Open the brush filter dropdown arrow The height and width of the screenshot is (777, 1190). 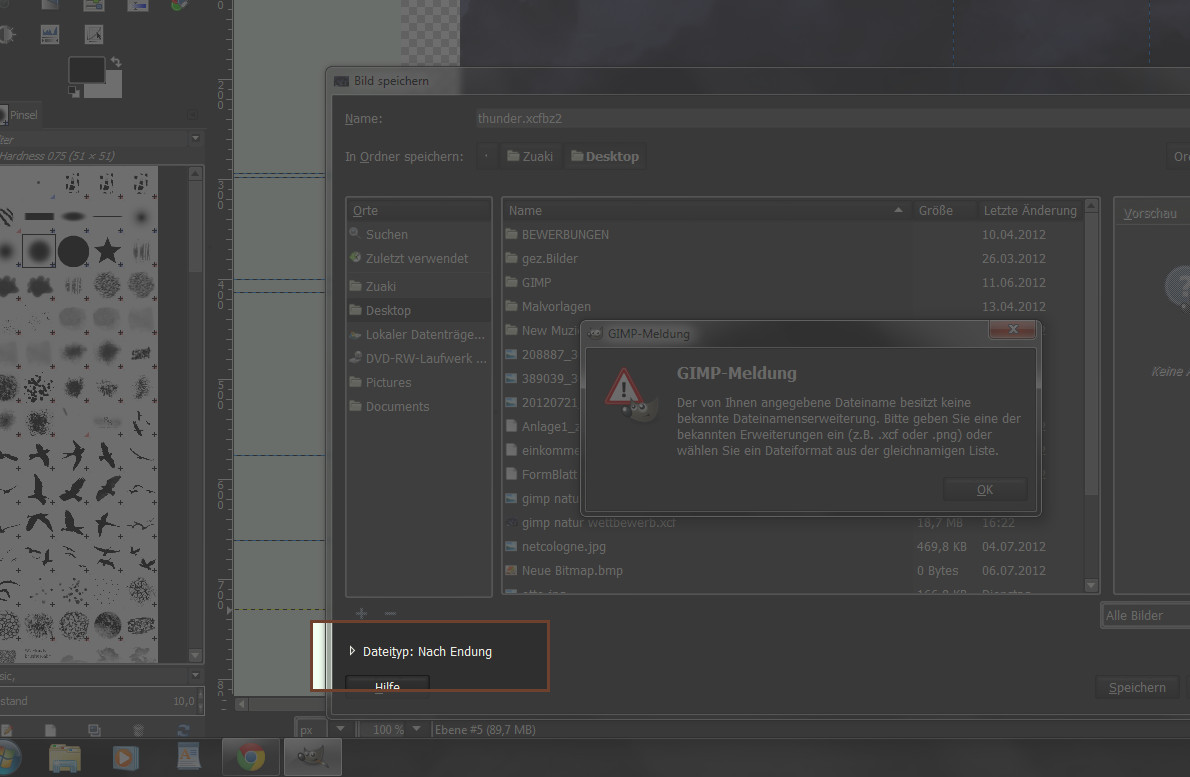[195, 139]
